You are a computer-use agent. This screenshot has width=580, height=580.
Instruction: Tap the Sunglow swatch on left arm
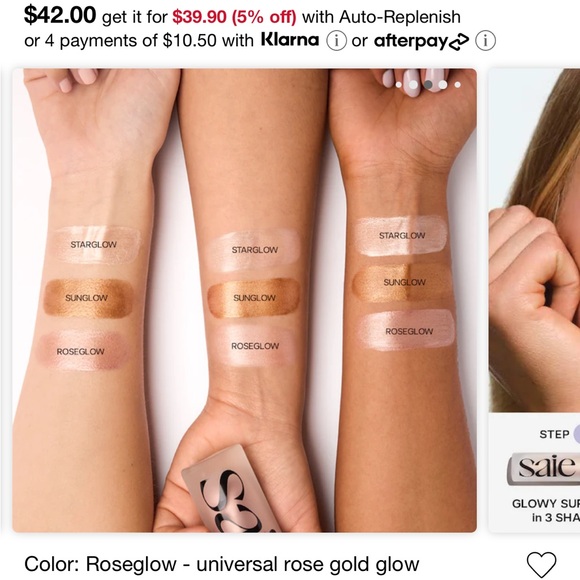(88, 298)
